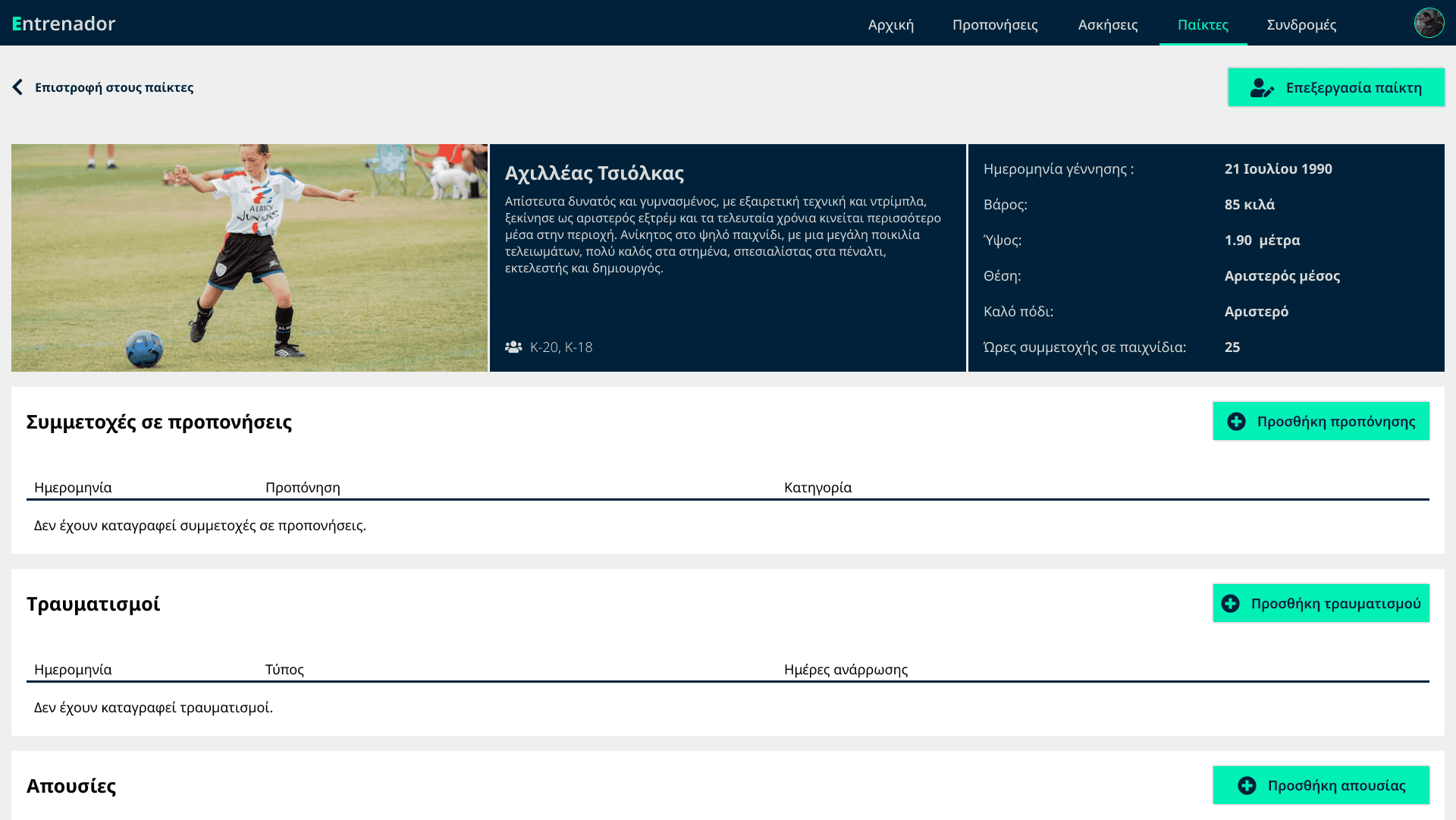
Task: Click the Συμμετοχές σε προπονήσεις heading
Action: [x=159, y=422]
